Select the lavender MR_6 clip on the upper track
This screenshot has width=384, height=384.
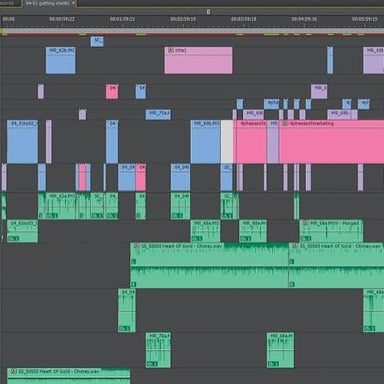[319, 92]
